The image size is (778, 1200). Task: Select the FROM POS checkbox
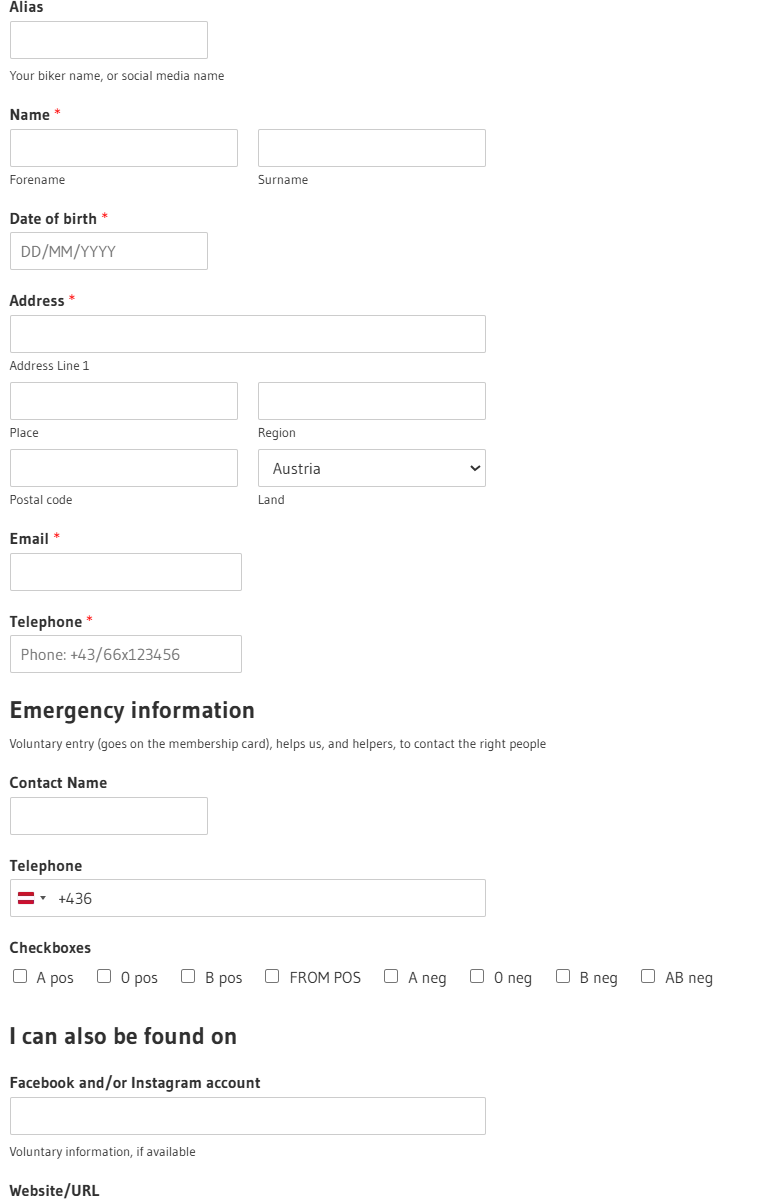[272, 976]
